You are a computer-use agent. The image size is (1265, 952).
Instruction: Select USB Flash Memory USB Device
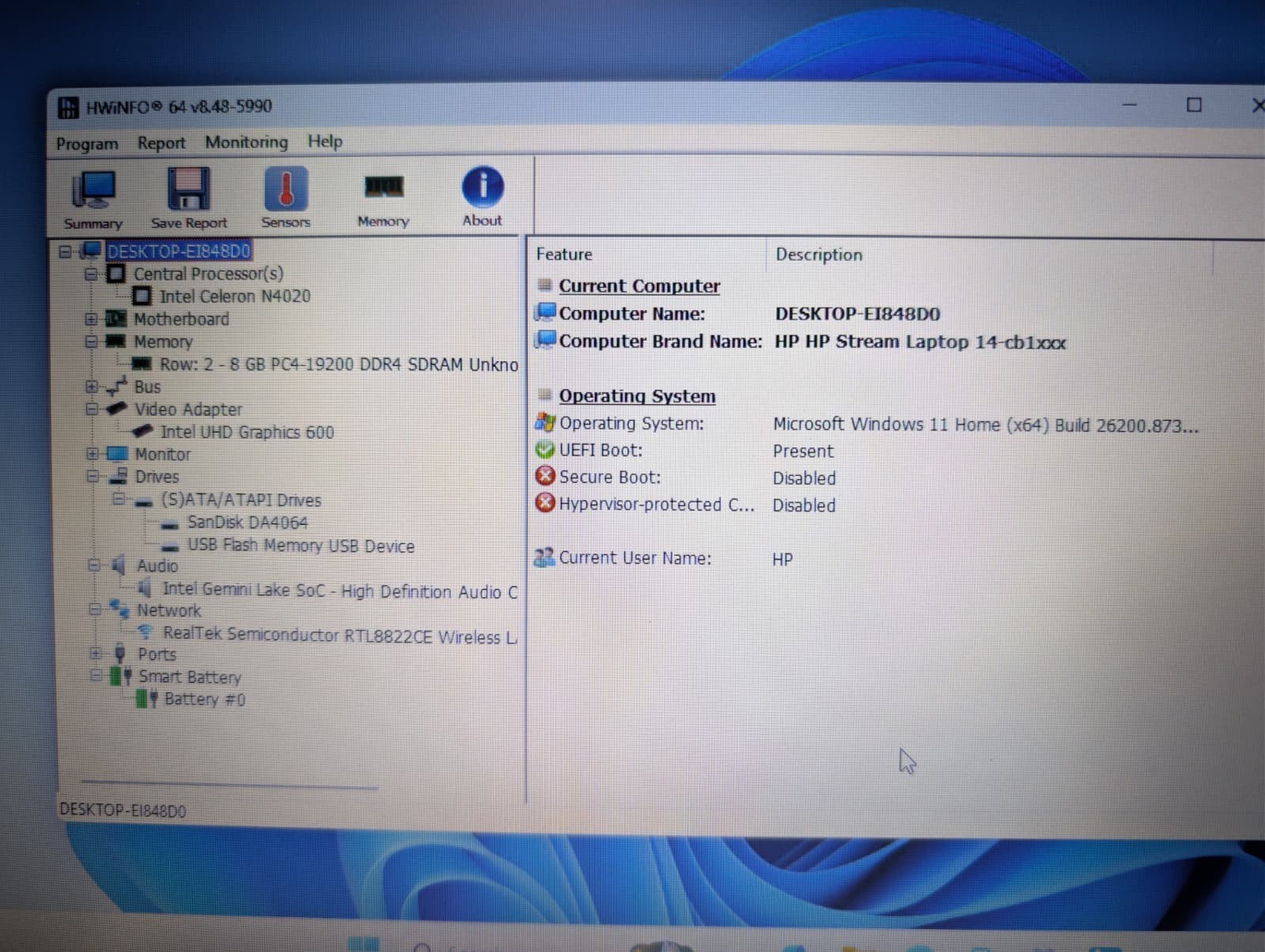tap(300, 546)
